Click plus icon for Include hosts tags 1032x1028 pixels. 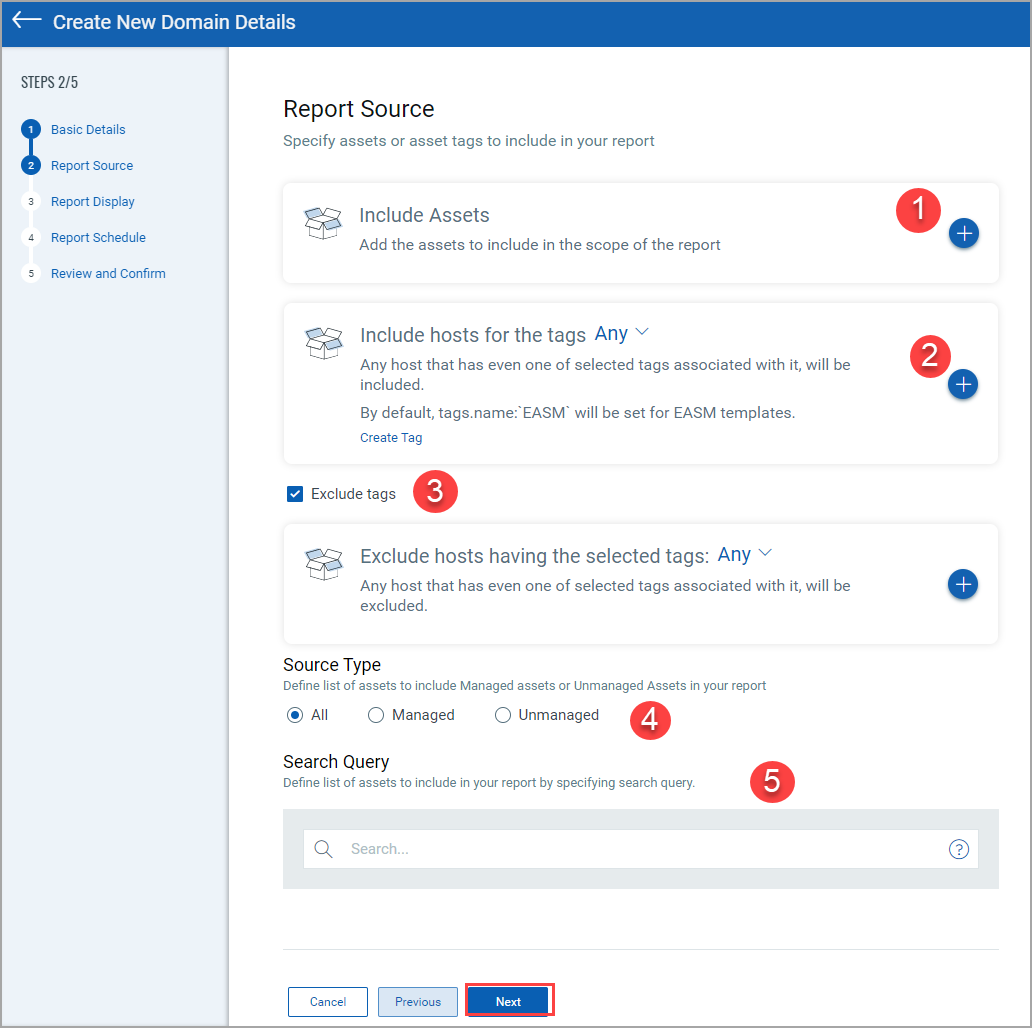click(x=963, y=384)
